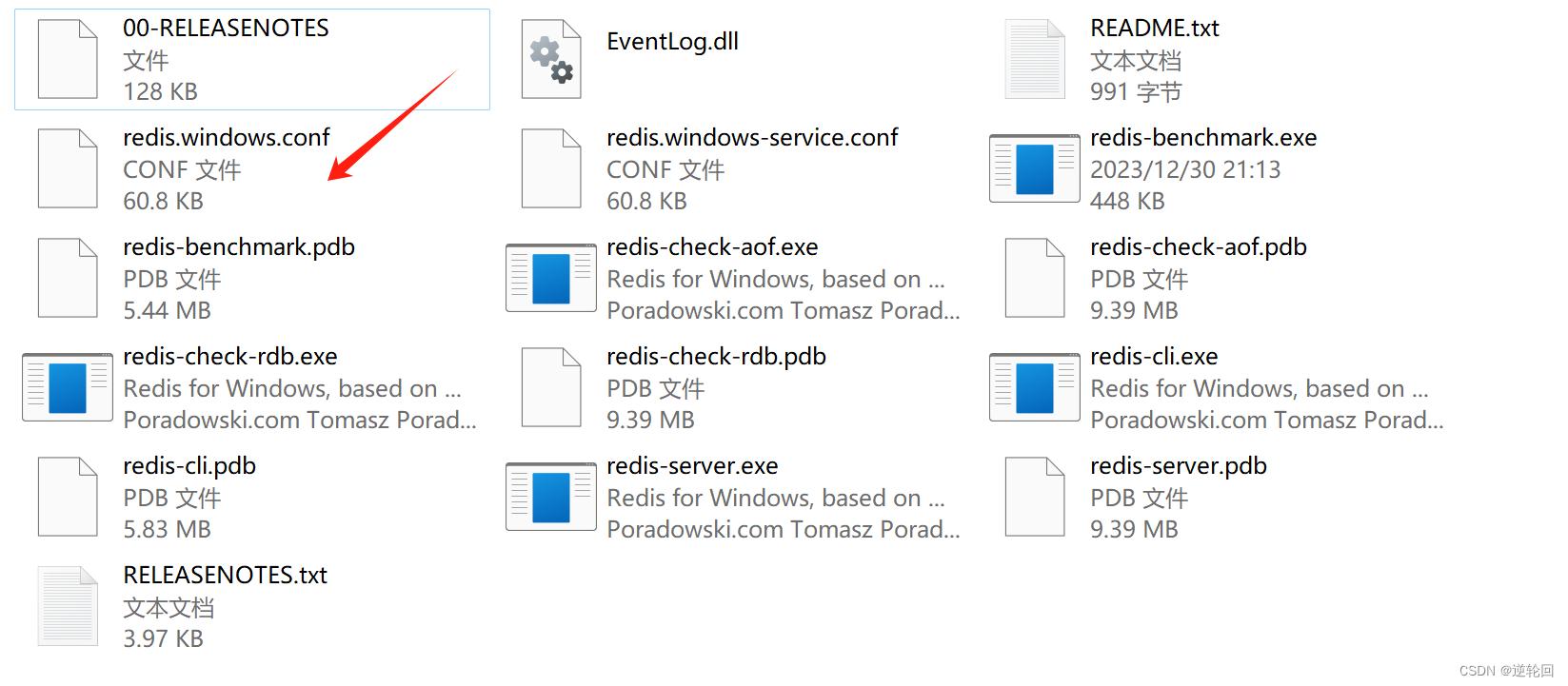Select the redis-check-aof.exe application icon
This screenshot has height=686, width=1568.
pos(551,278)
